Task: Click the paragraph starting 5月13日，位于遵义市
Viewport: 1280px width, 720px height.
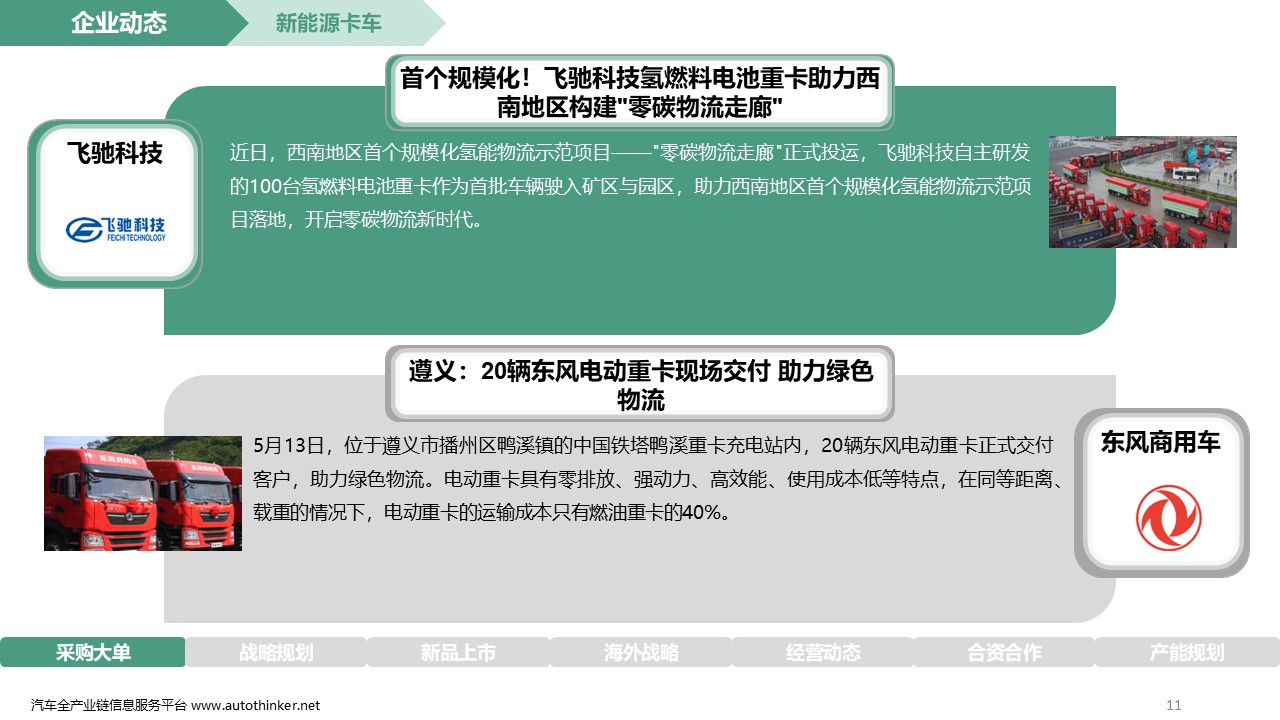Action: pyautogui.click(x=658, y=478)
